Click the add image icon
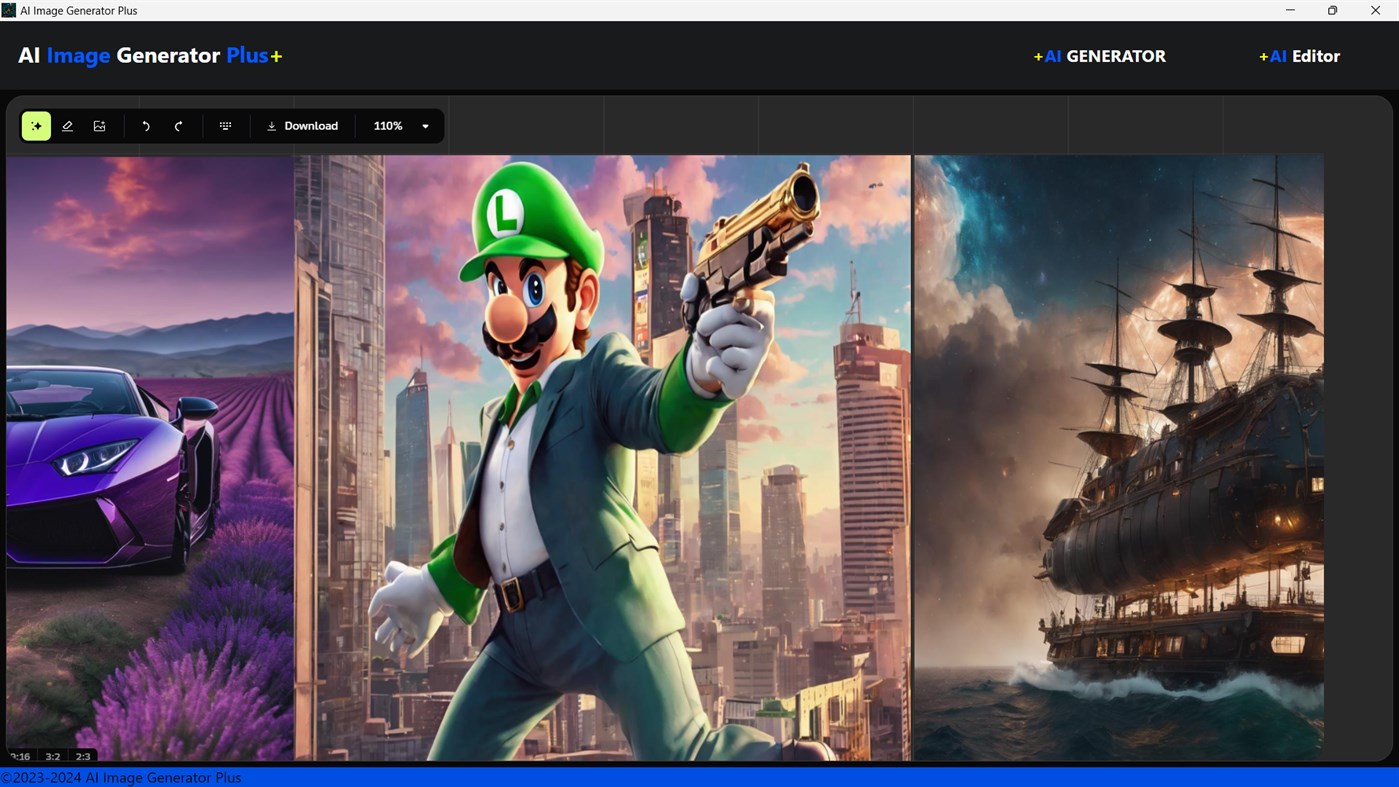 100,126
